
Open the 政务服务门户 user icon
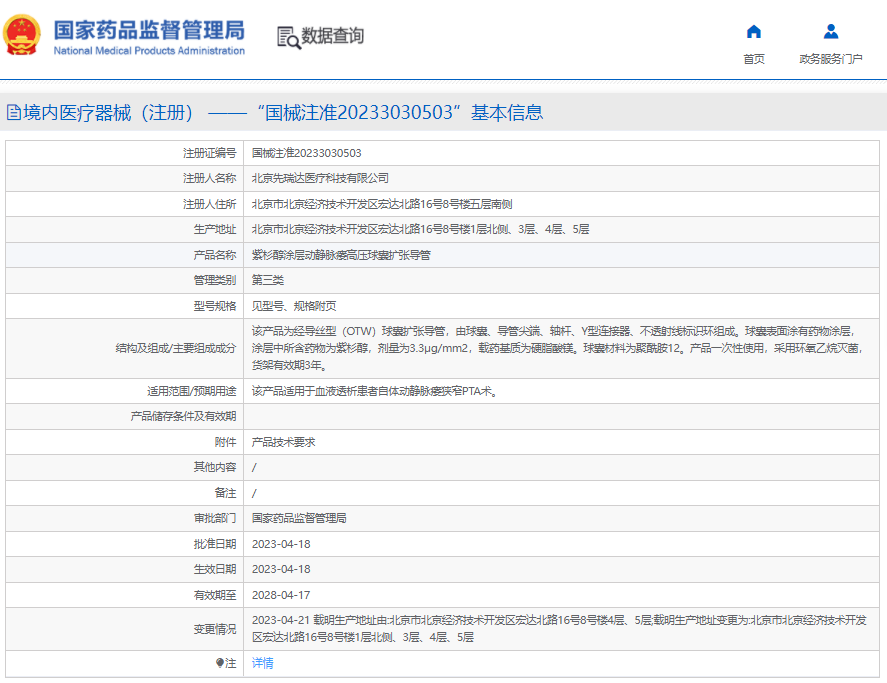[x=830, y=31]
